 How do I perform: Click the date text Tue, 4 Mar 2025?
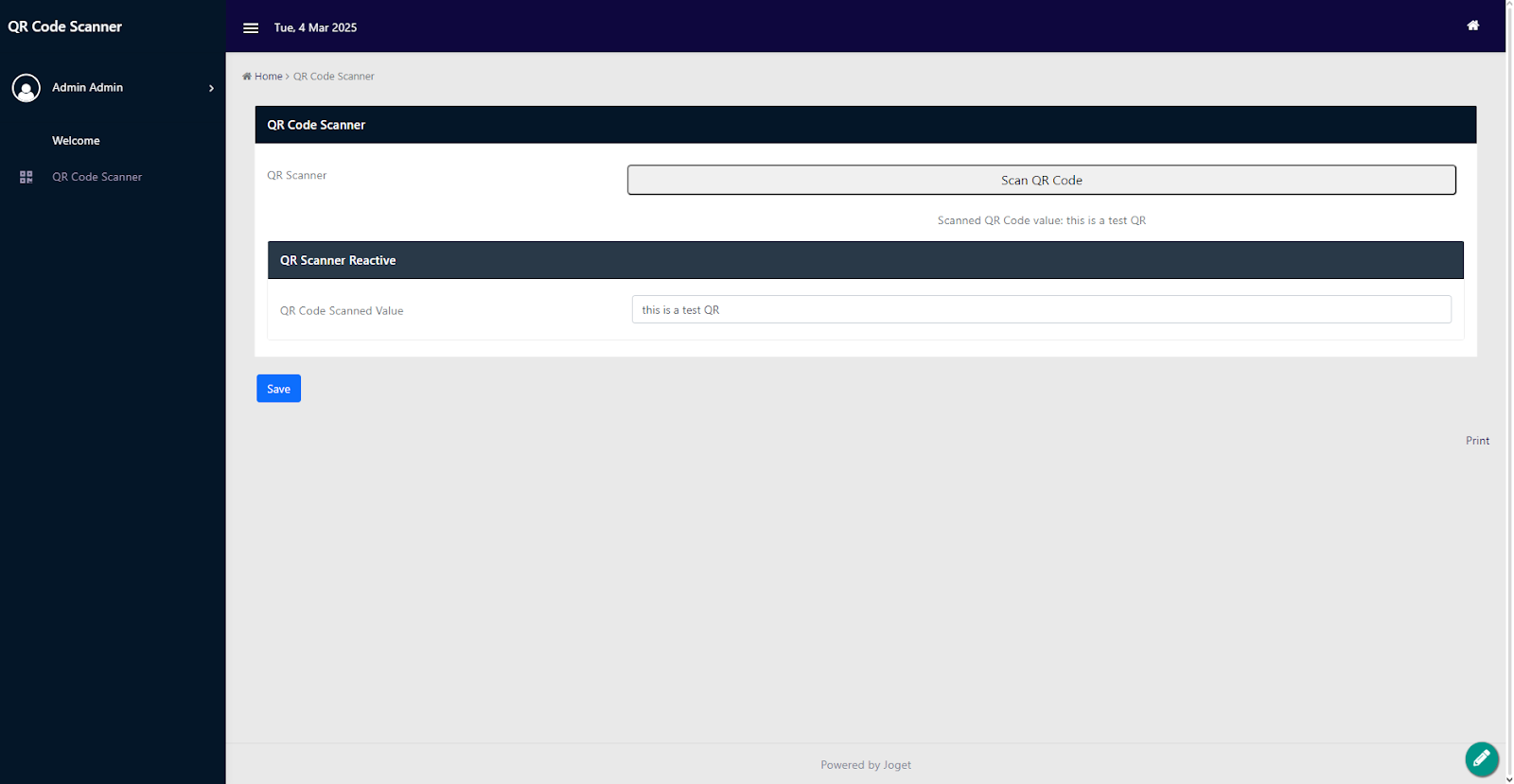tap(315, 27)
